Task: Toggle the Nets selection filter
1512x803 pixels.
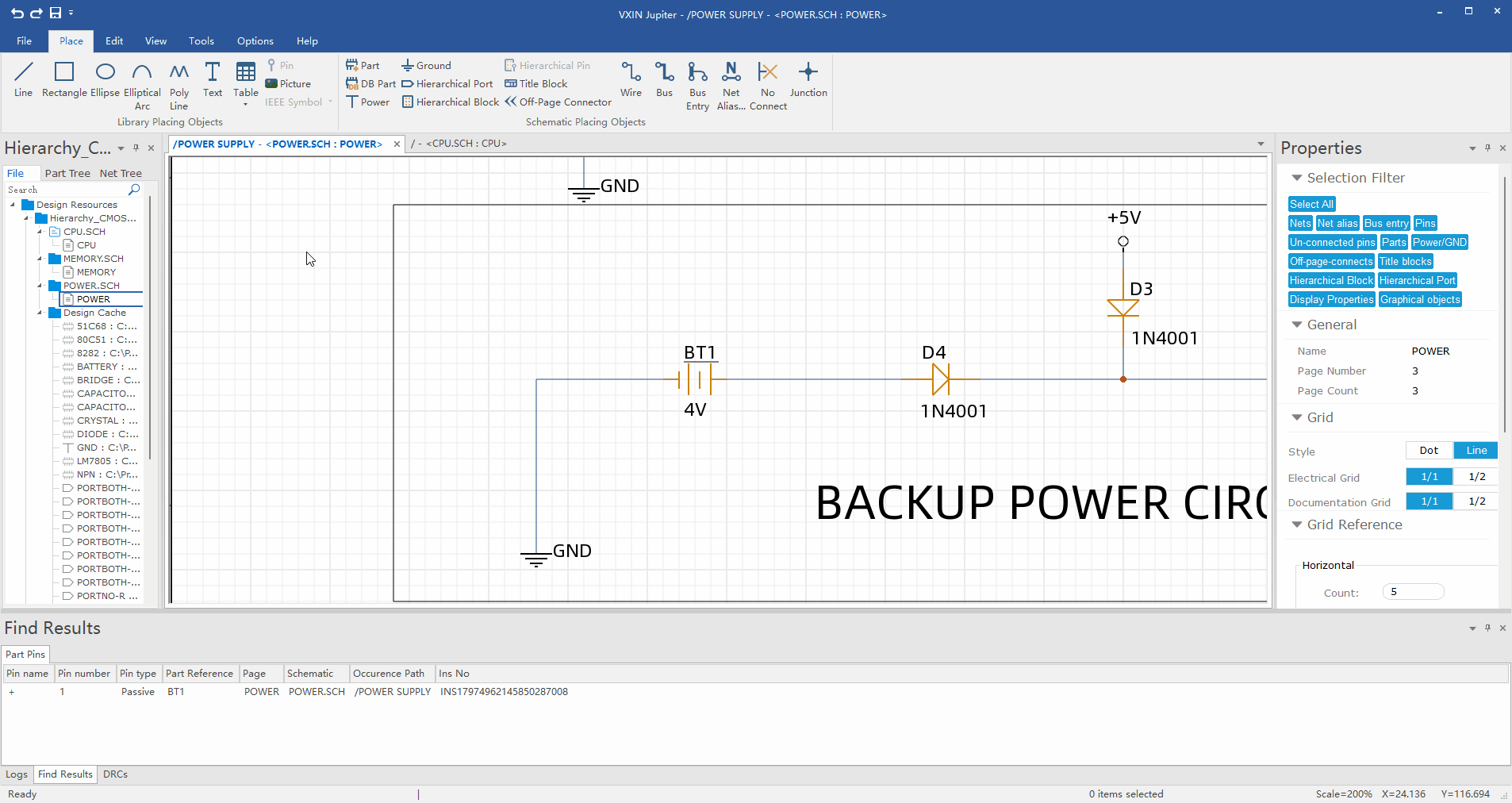Action: click(x=1299, y=224)
